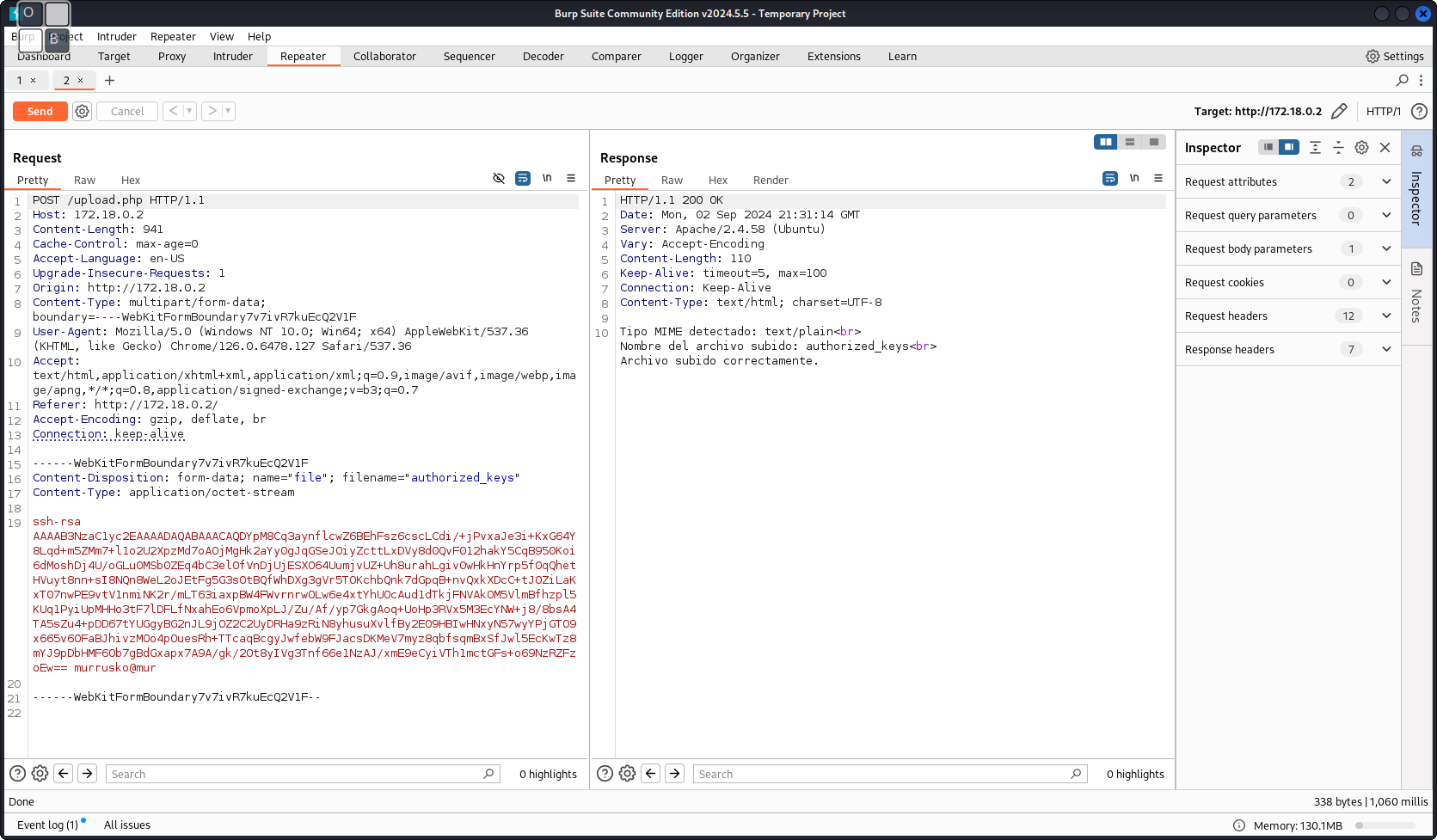Screen dimensions: 1437x840
Task: Open the Proxy tool tab
Action: (172, 56)
